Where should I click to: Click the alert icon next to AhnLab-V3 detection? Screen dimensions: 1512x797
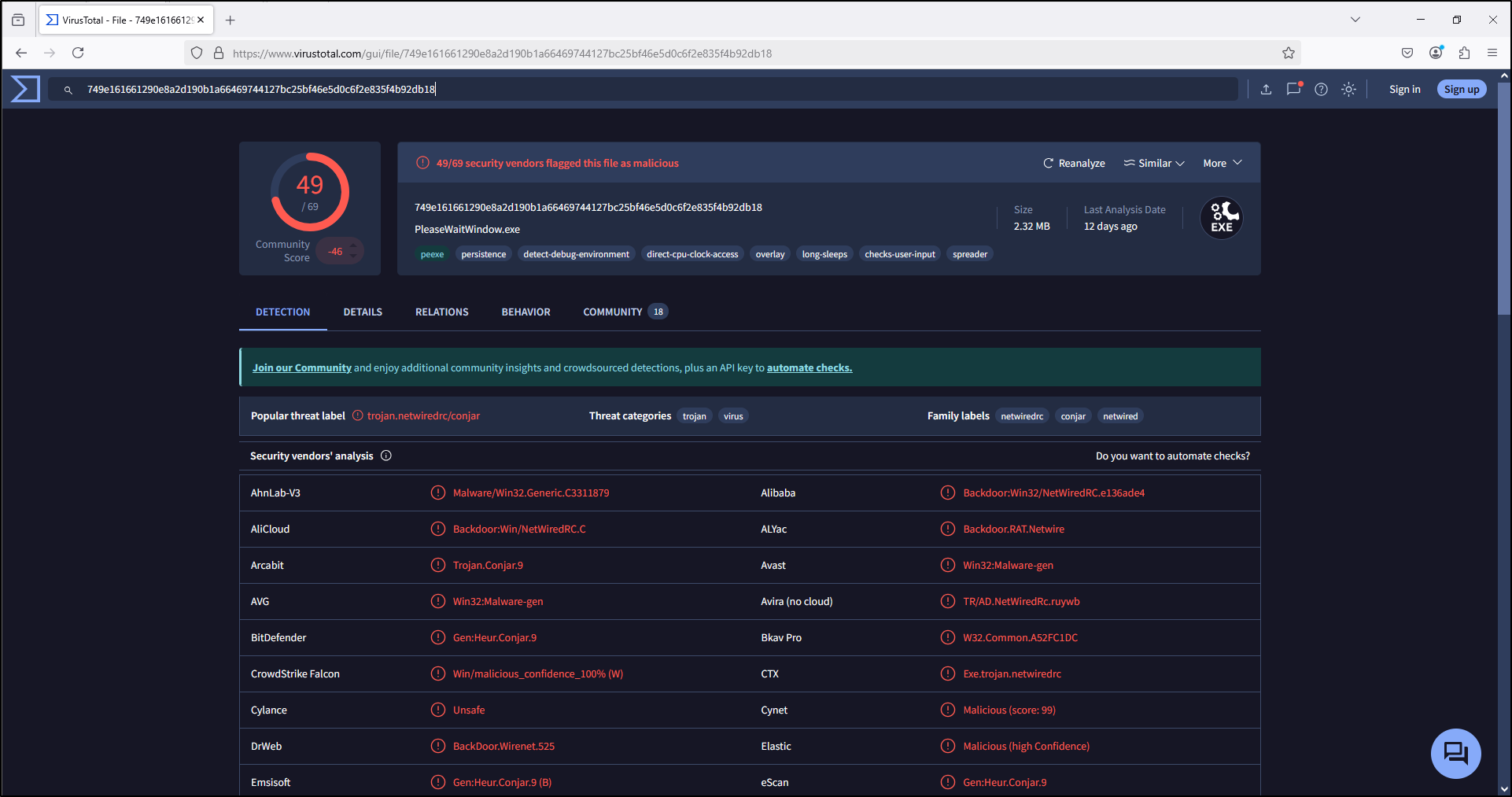[438, 493]
